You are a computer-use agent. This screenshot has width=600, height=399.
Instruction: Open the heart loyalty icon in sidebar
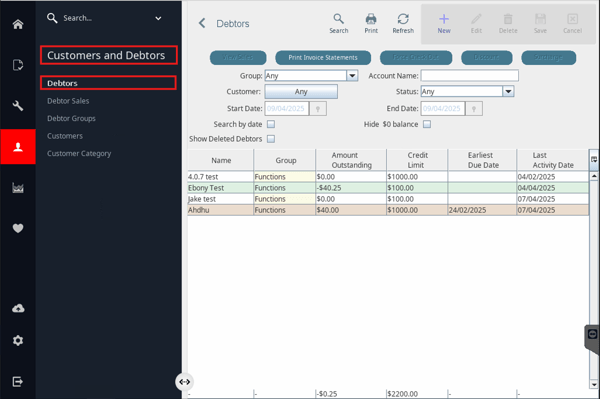click(18, 228)
